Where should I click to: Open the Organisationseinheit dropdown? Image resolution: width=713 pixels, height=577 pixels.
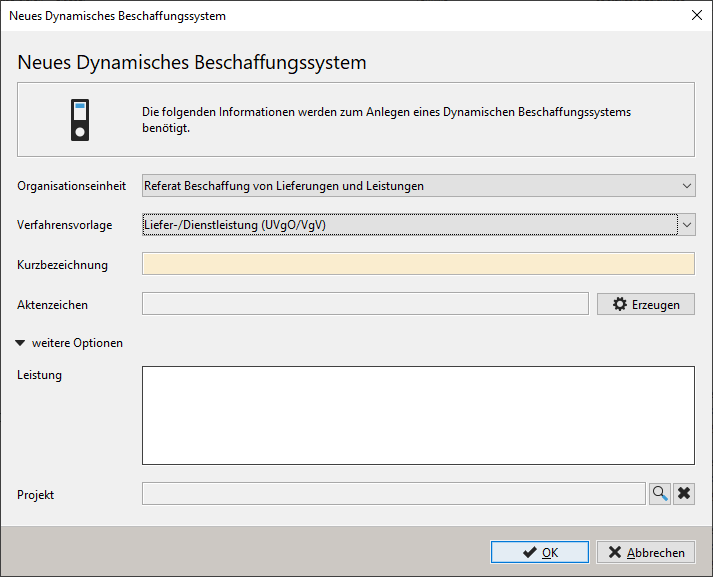(x=418, y=186)
